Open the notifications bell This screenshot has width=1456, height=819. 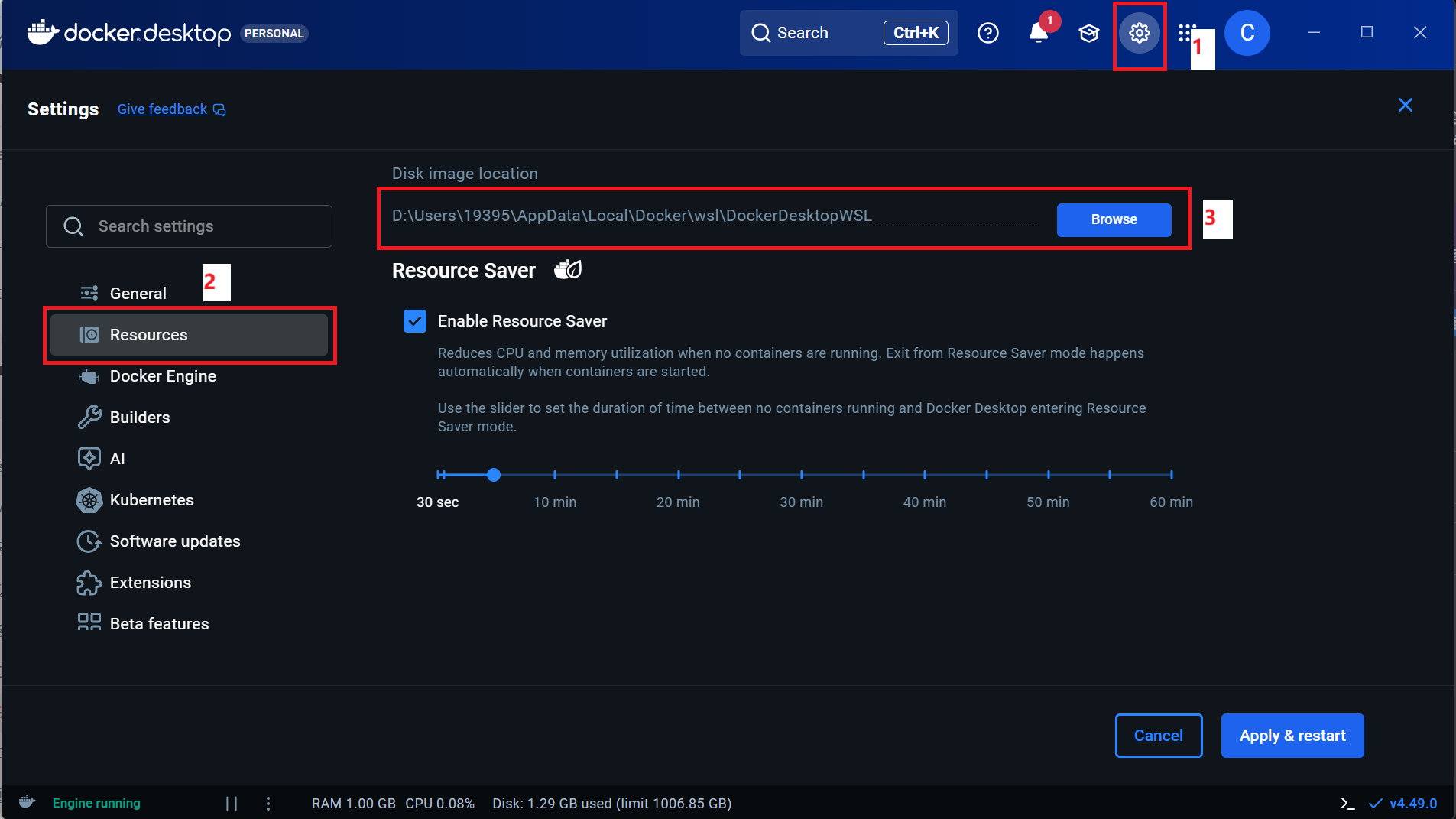[x=1038, y=33]
